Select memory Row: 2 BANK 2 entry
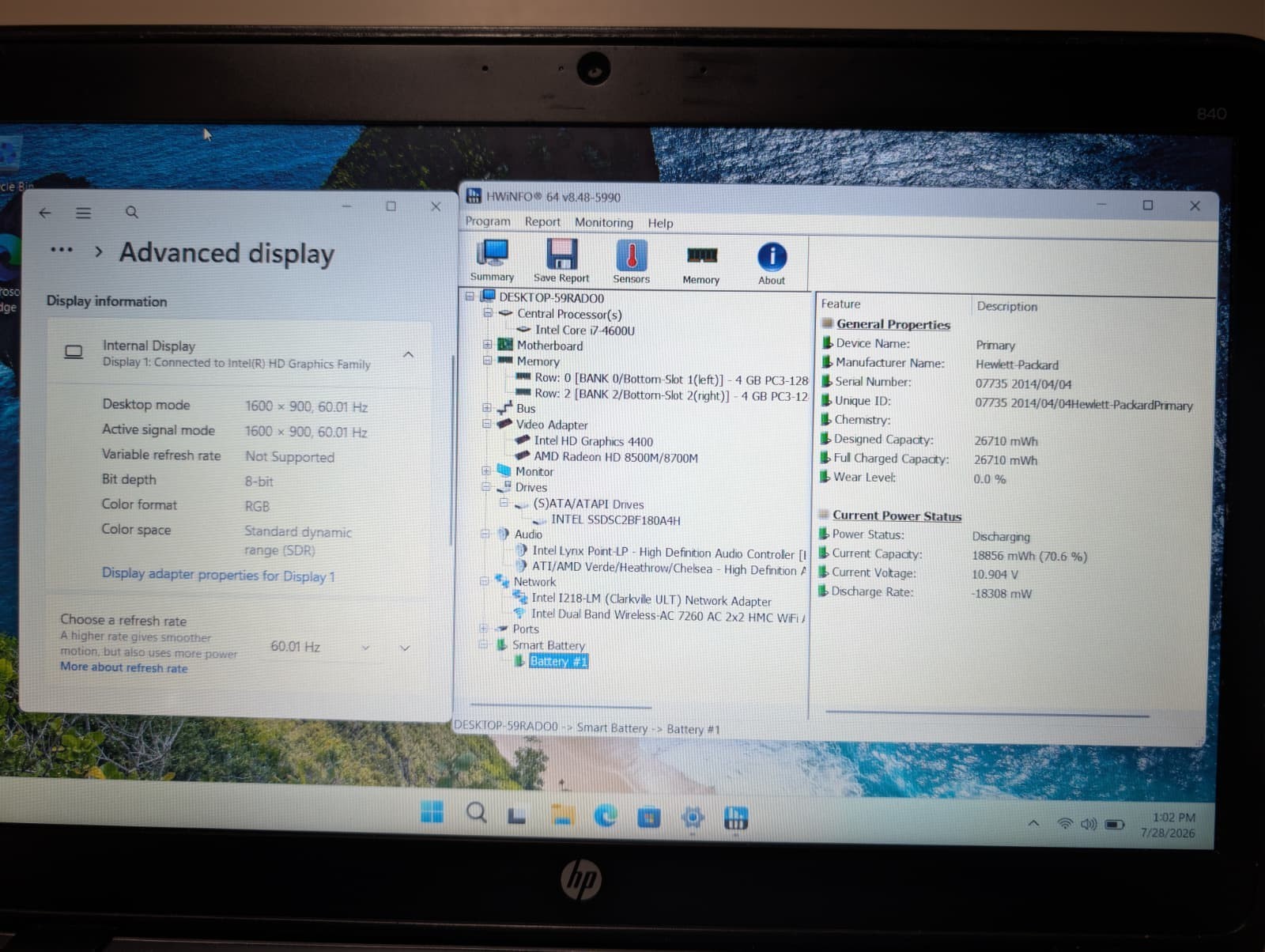This screenshot has height=952, width=1265. (x=671, y=395)
